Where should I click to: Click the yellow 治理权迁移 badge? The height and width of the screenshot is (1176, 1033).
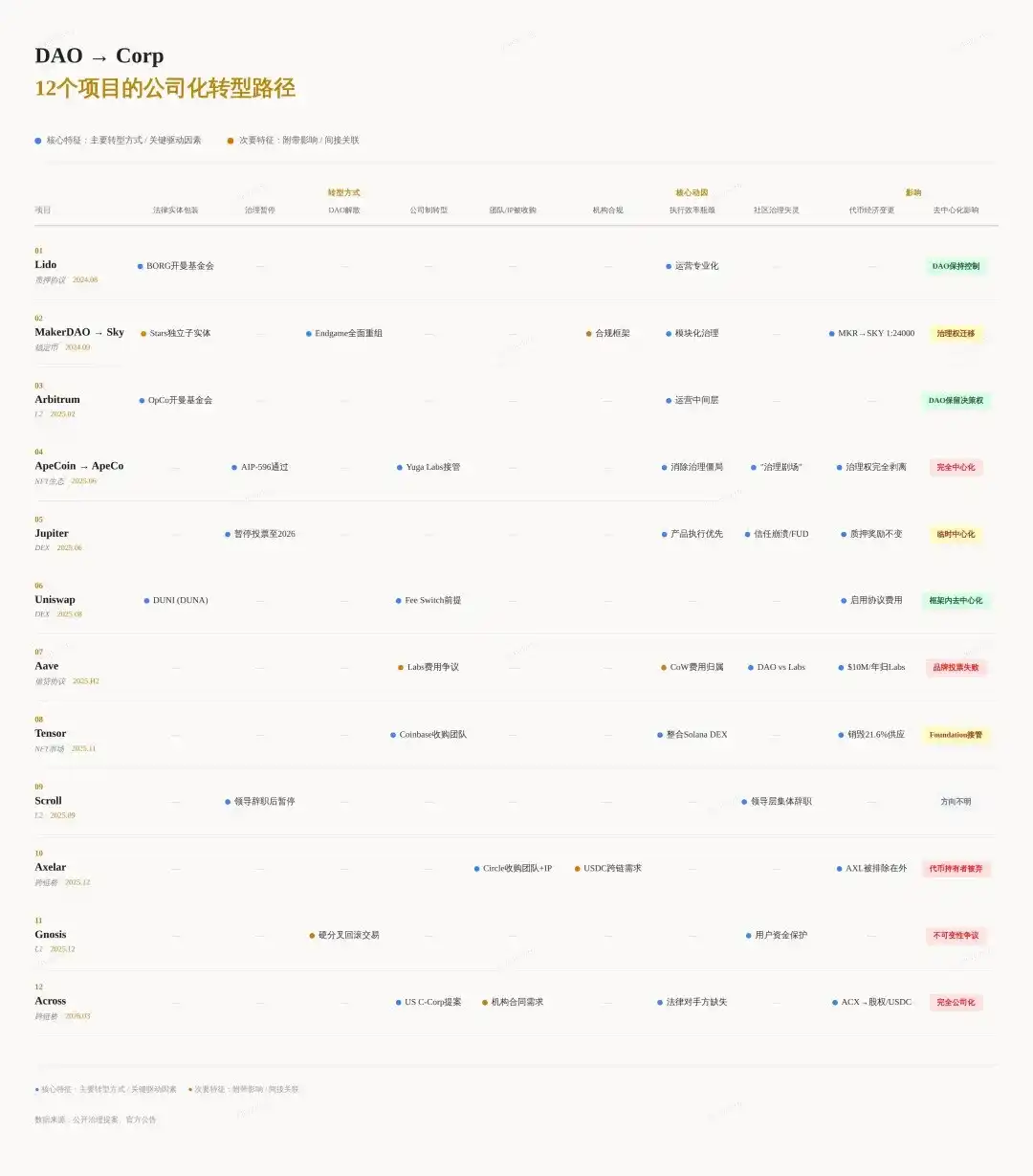956,334
